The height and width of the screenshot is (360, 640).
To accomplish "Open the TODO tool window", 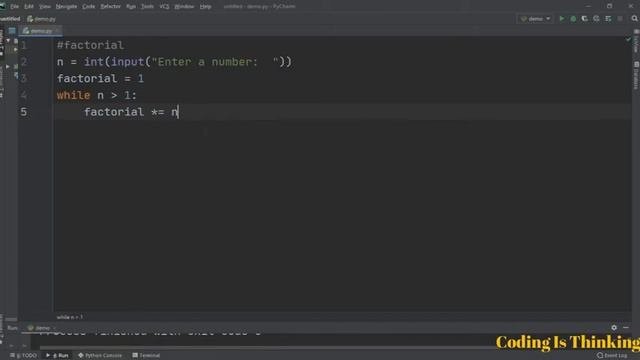I will pos(24,356).
